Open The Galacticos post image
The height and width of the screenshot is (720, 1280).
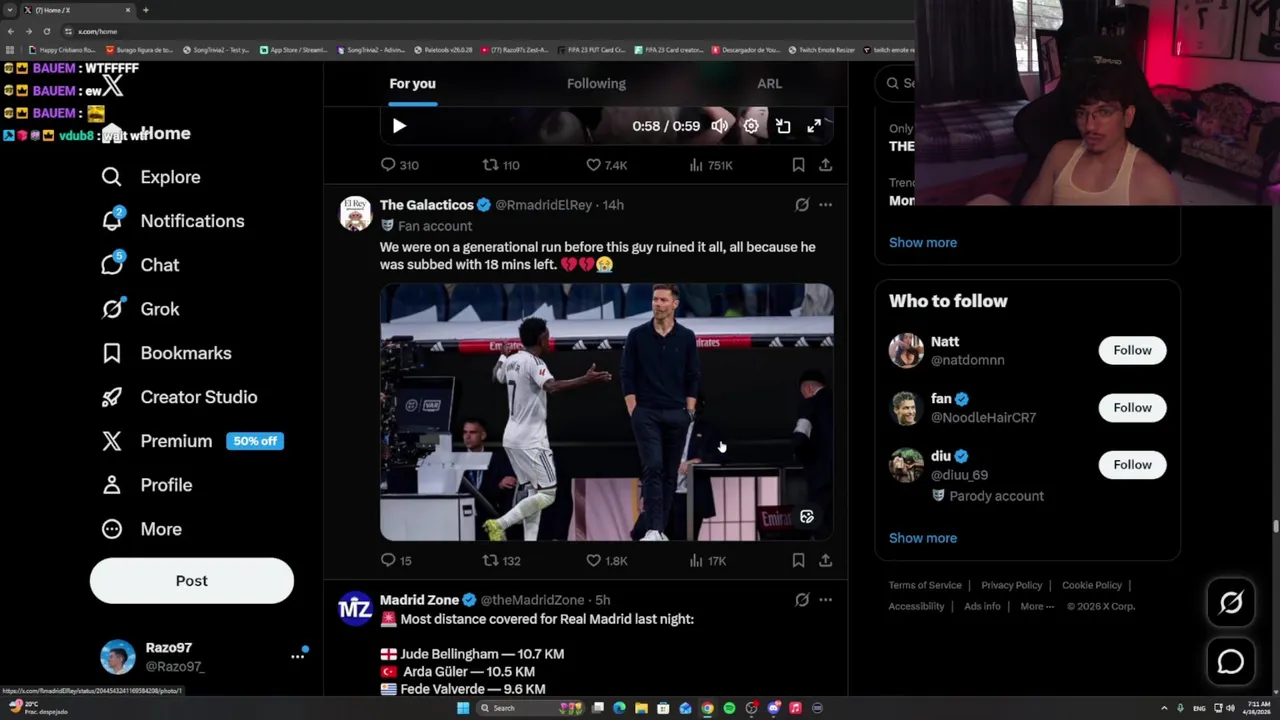pyautogui.click(x=606, y=412)
